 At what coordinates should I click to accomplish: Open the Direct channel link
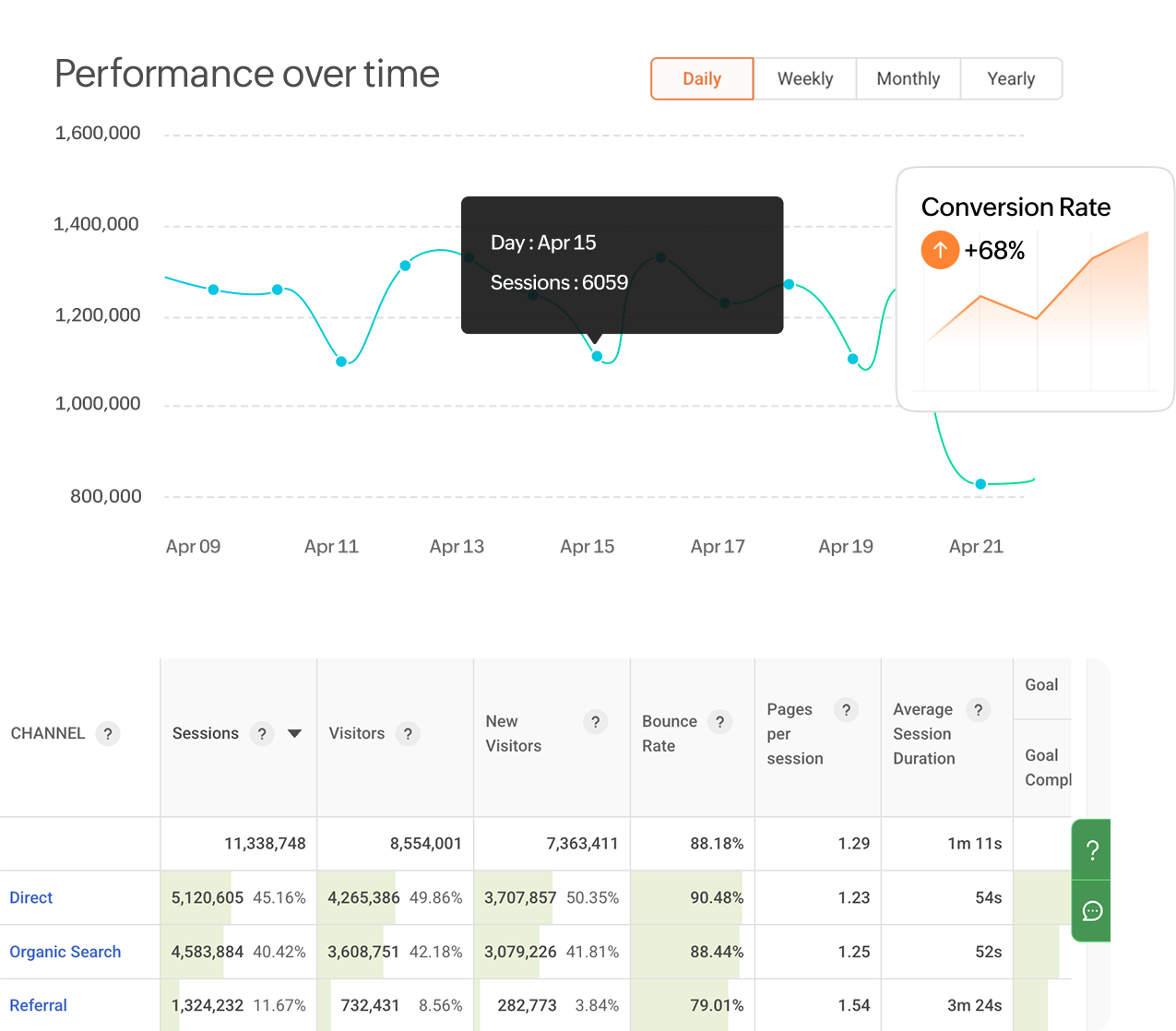[x=31, y=898]
